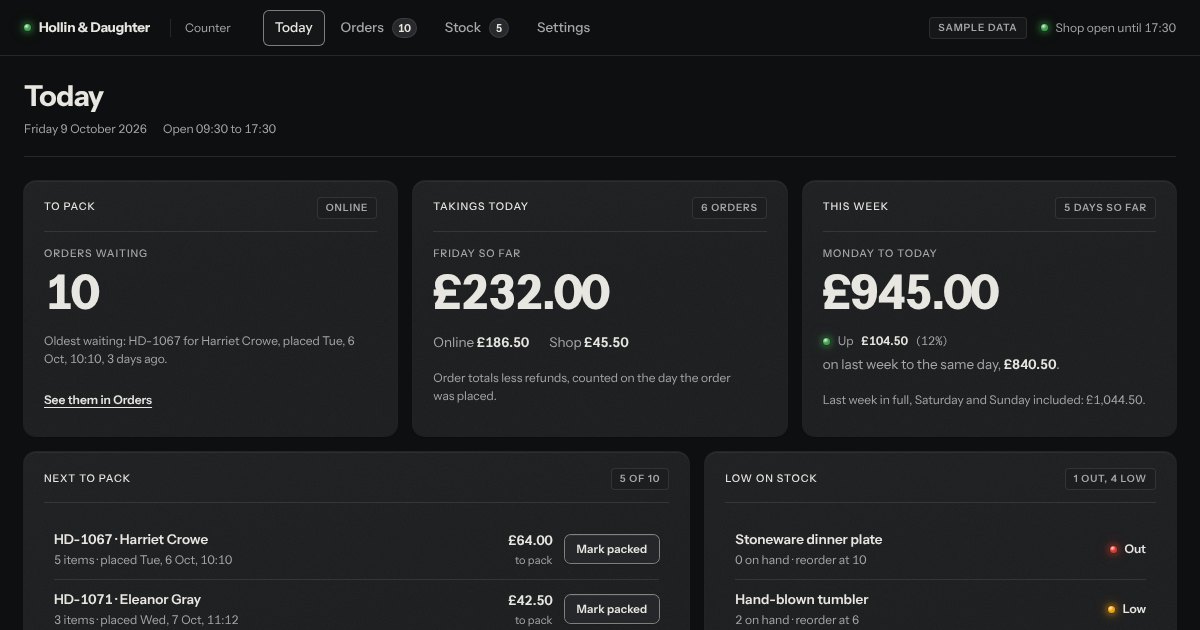The height and width of the screenshot is (630, 1200).
Task: Mark order HD-1067 as packed
Action: tap(612, 549)
